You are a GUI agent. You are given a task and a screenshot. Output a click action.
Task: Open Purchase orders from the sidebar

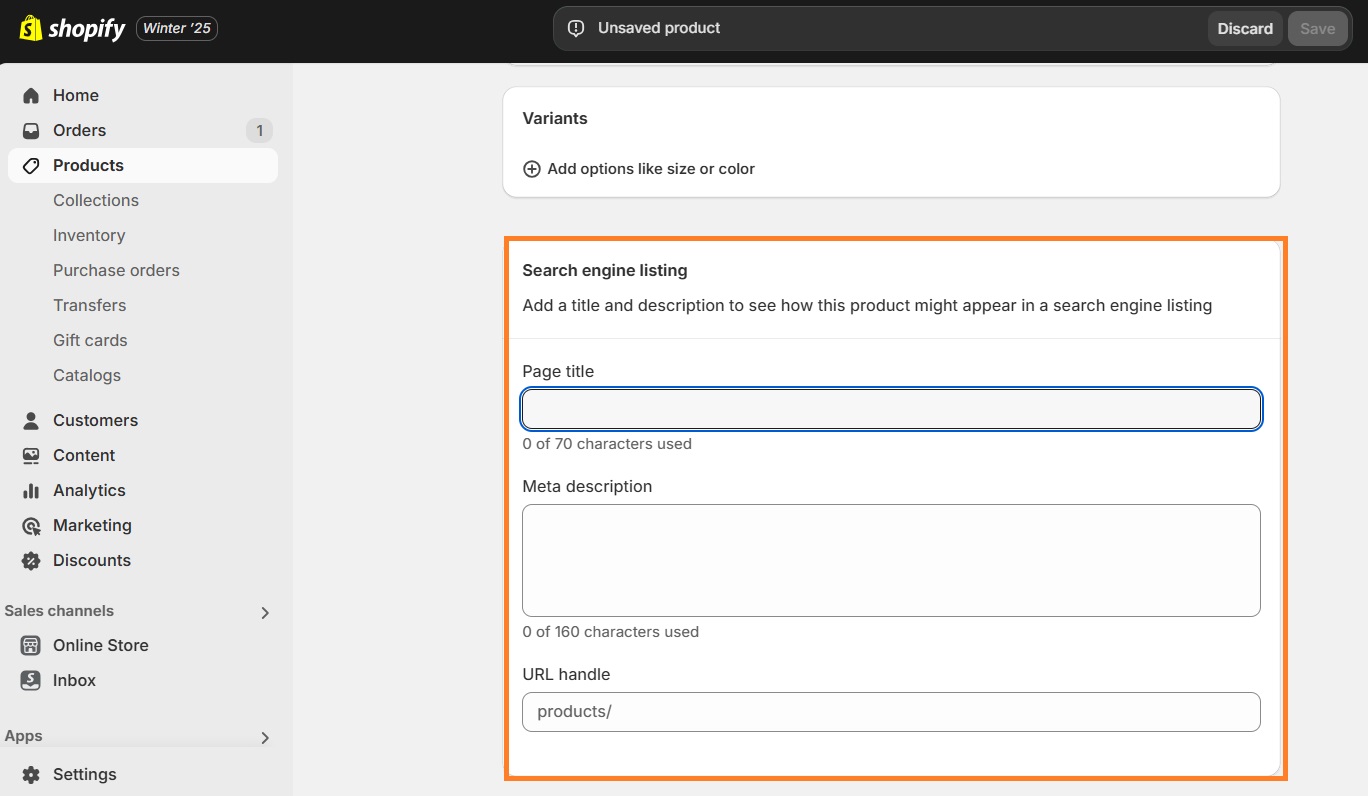click(x=116, y=270)
